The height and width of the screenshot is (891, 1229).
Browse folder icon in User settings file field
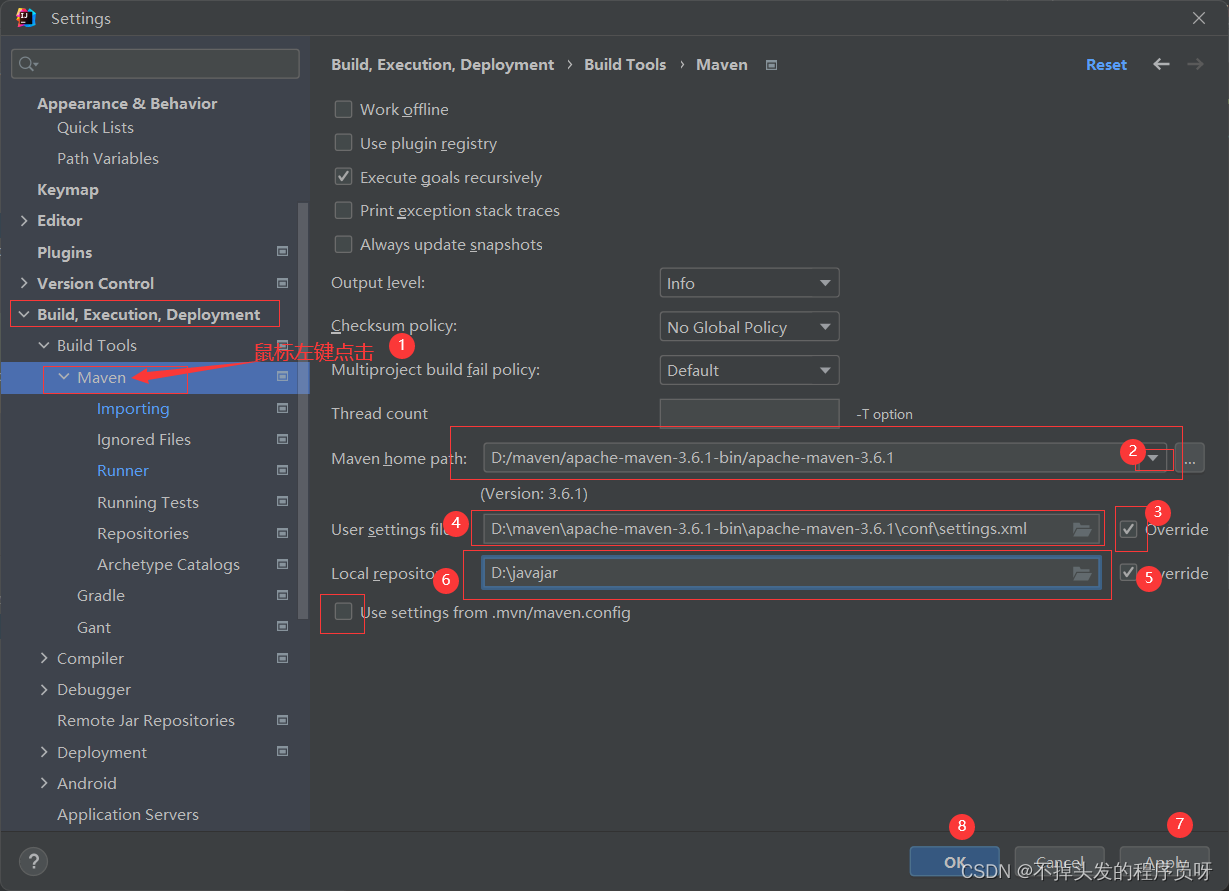tap(1082, 529)
